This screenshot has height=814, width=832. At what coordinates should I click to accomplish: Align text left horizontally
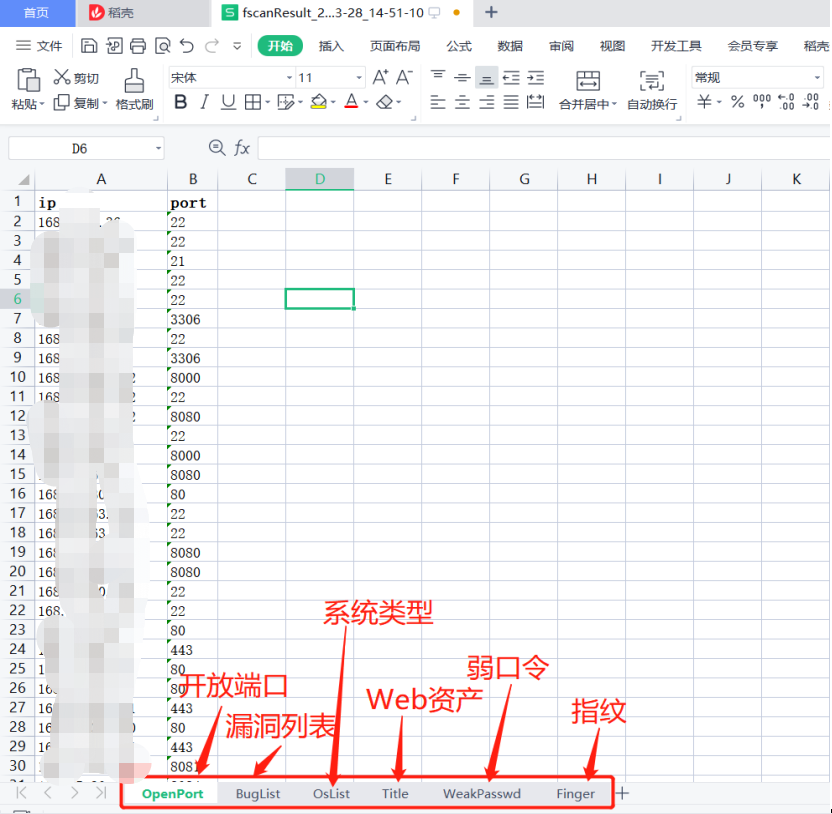click(x=438, y=102)
